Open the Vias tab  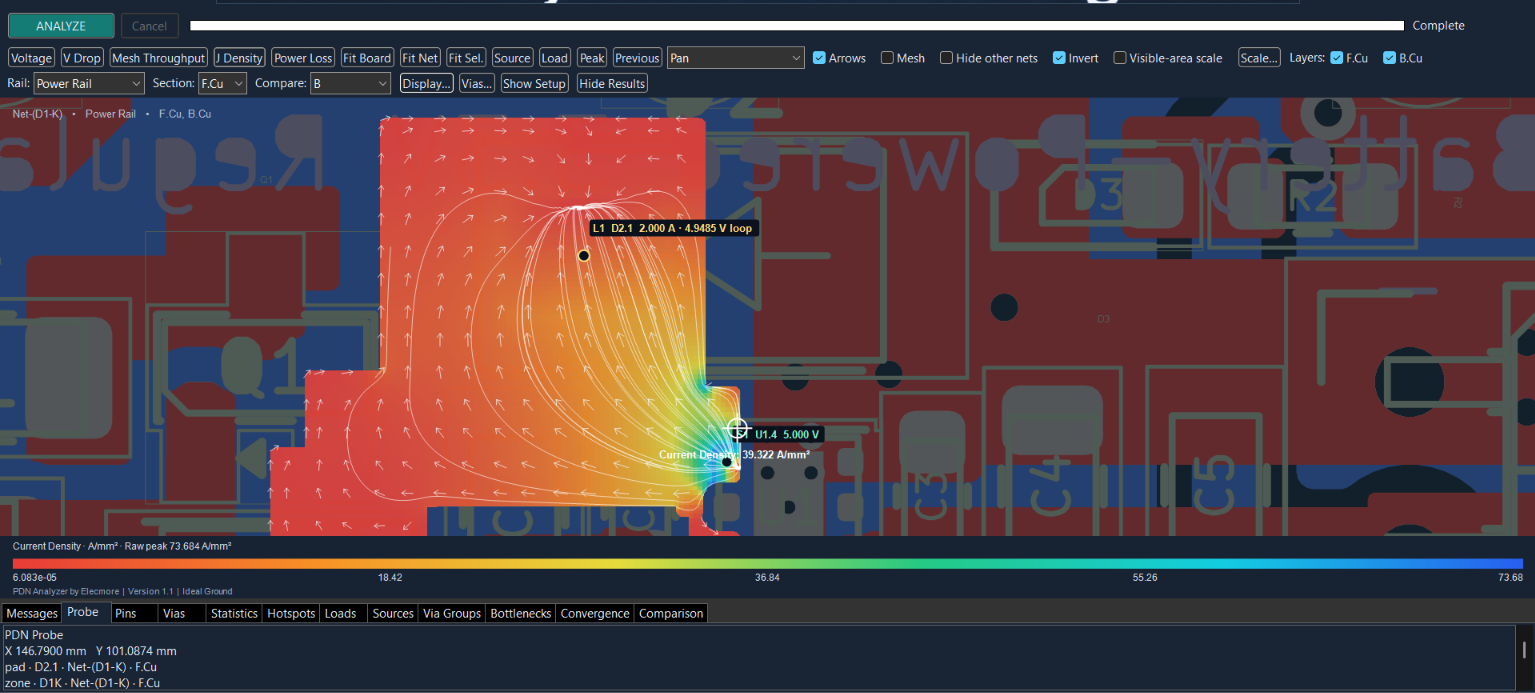(x=182, y=613)
